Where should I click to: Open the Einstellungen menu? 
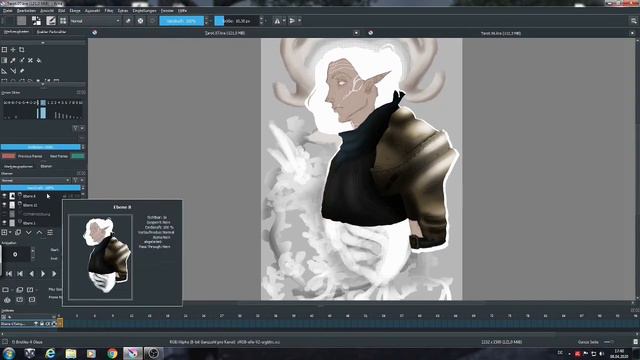(144, 11)
